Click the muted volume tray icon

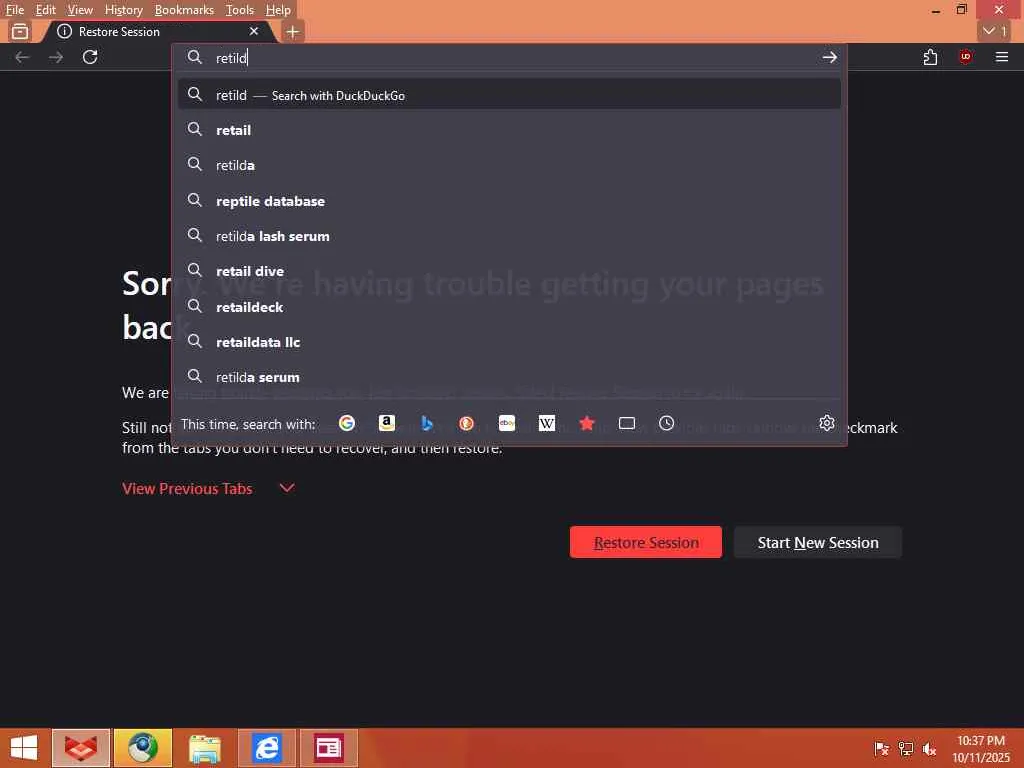929,748
